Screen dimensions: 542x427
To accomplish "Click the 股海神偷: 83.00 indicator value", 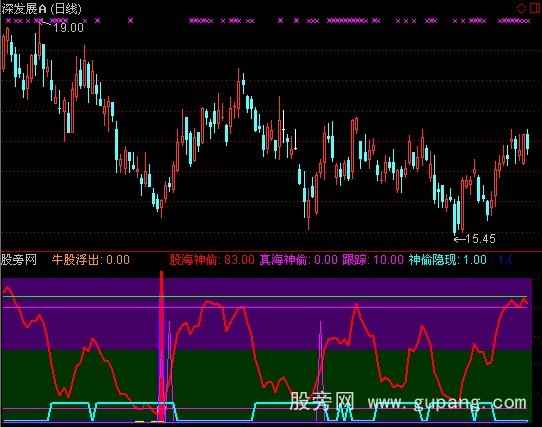I will coord(212,260).
